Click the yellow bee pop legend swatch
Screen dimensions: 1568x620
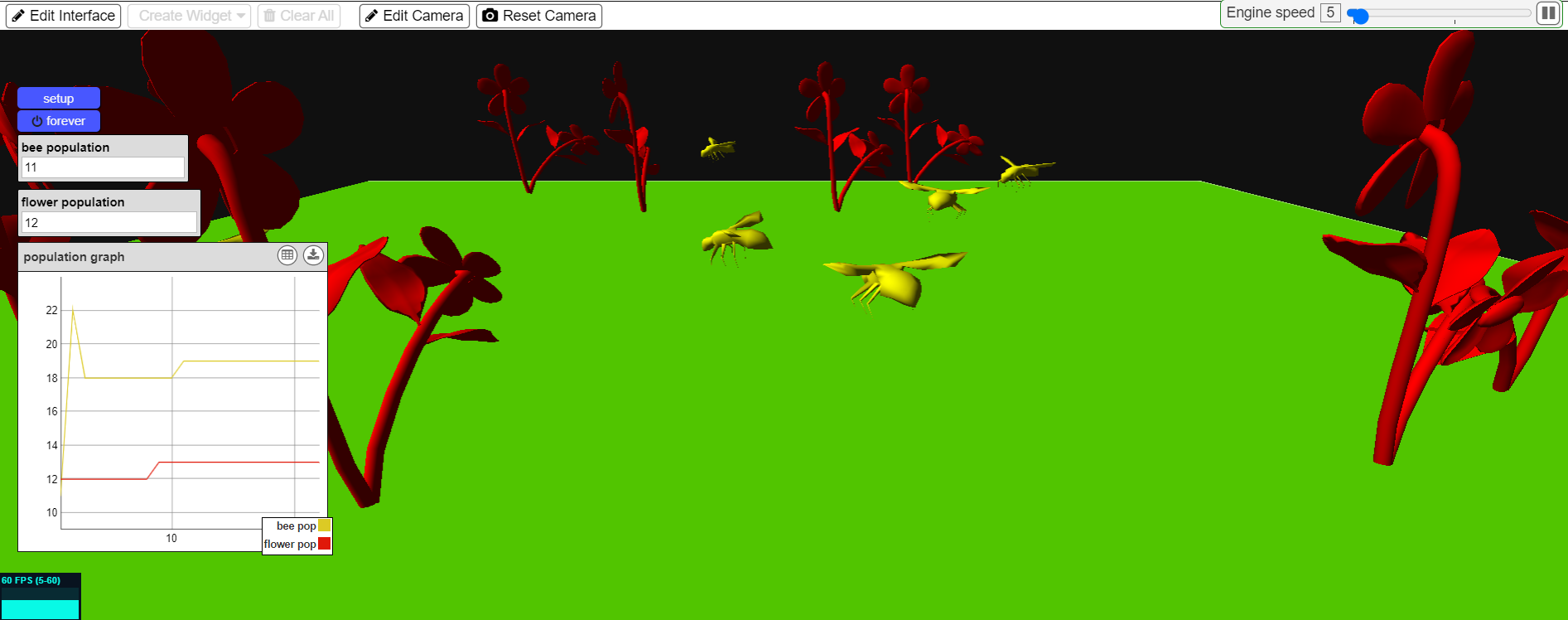point(324,526)
